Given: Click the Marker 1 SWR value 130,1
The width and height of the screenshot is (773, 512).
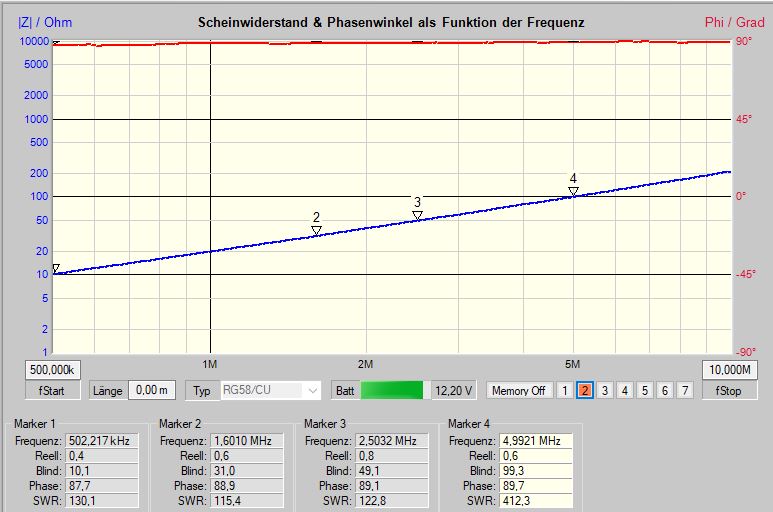Looking at the screenshot, I should pos(102,501).
